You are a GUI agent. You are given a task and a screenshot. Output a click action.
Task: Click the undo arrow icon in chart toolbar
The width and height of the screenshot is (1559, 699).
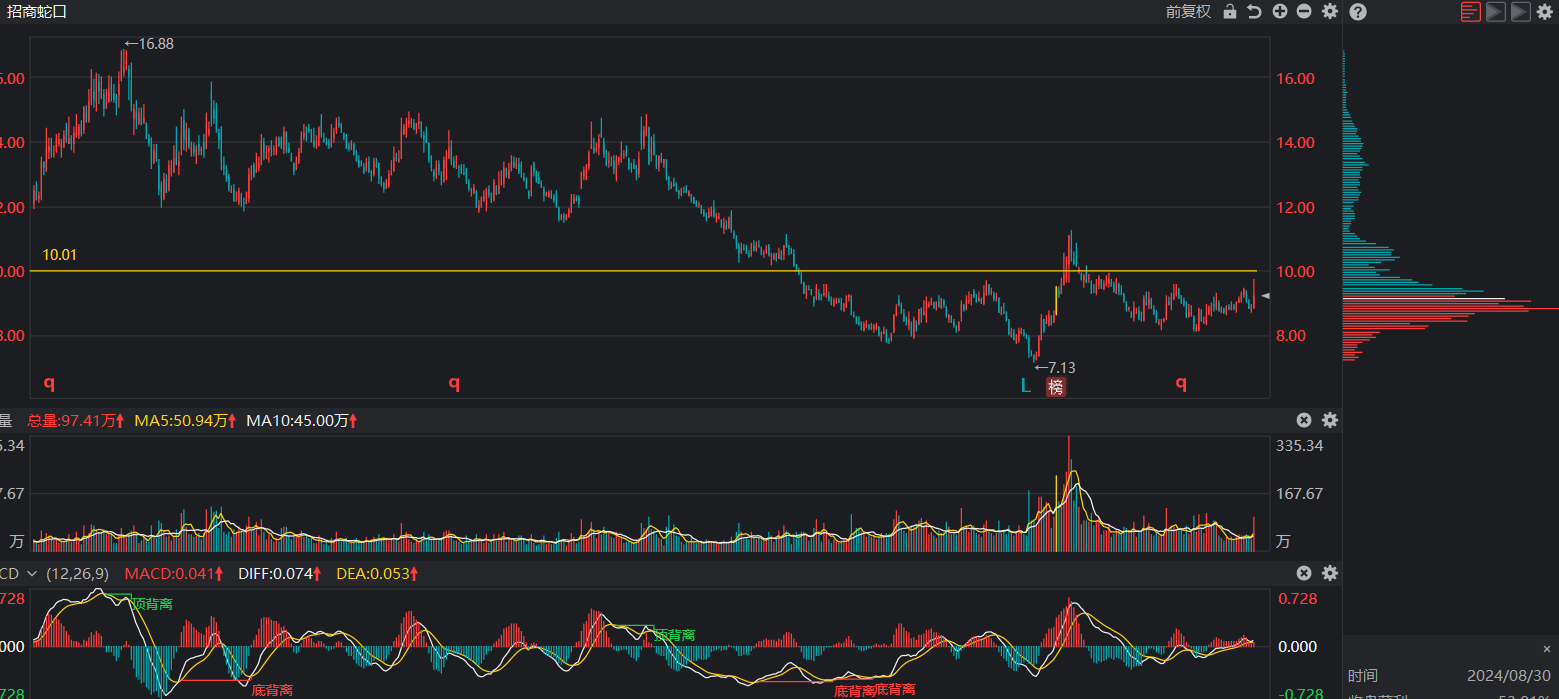click(x=1254, y=12)
